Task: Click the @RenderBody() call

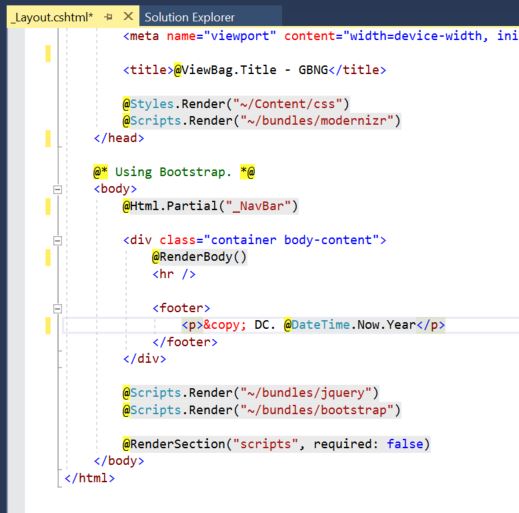Action: coord(199,257)
